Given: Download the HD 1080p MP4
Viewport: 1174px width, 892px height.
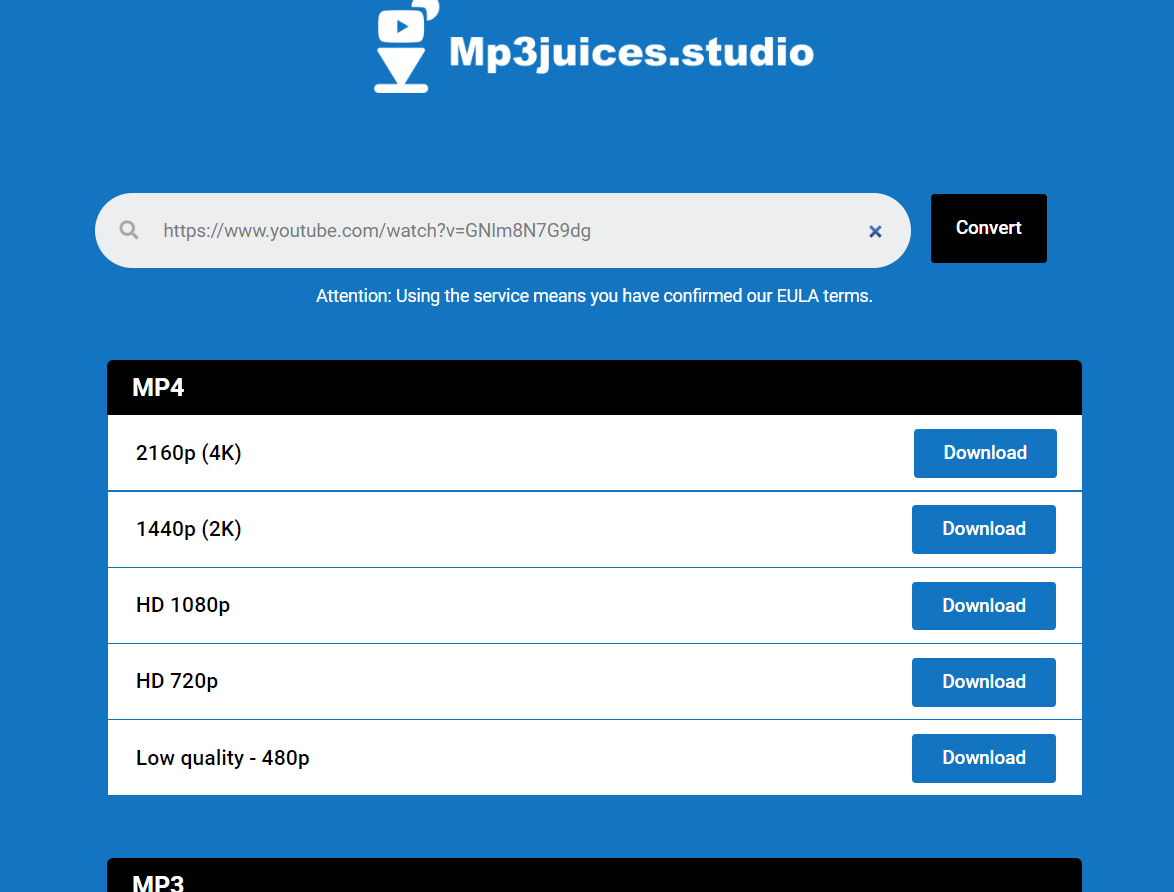Looking at the screenshot, I should 983,606.
